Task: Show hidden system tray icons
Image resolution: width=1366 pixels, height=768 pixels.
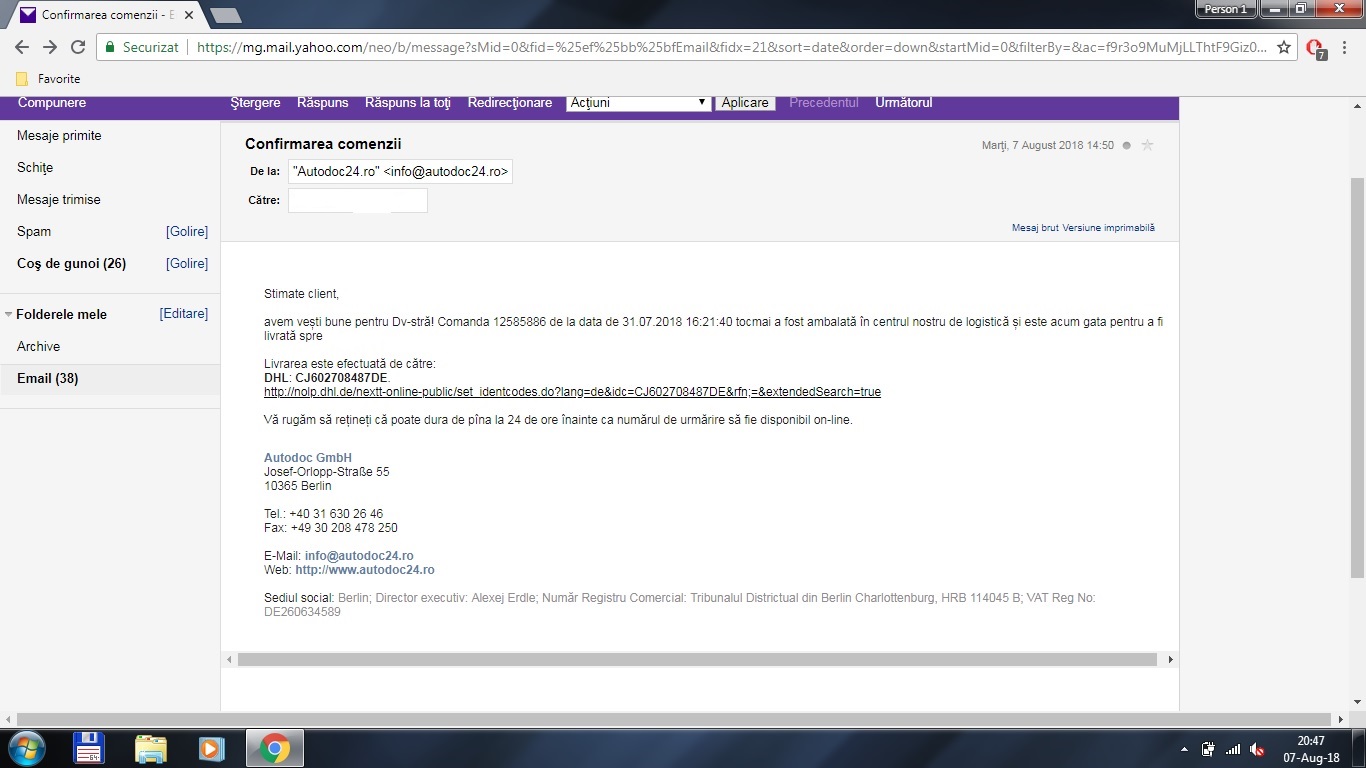Action: (1185, 749)
